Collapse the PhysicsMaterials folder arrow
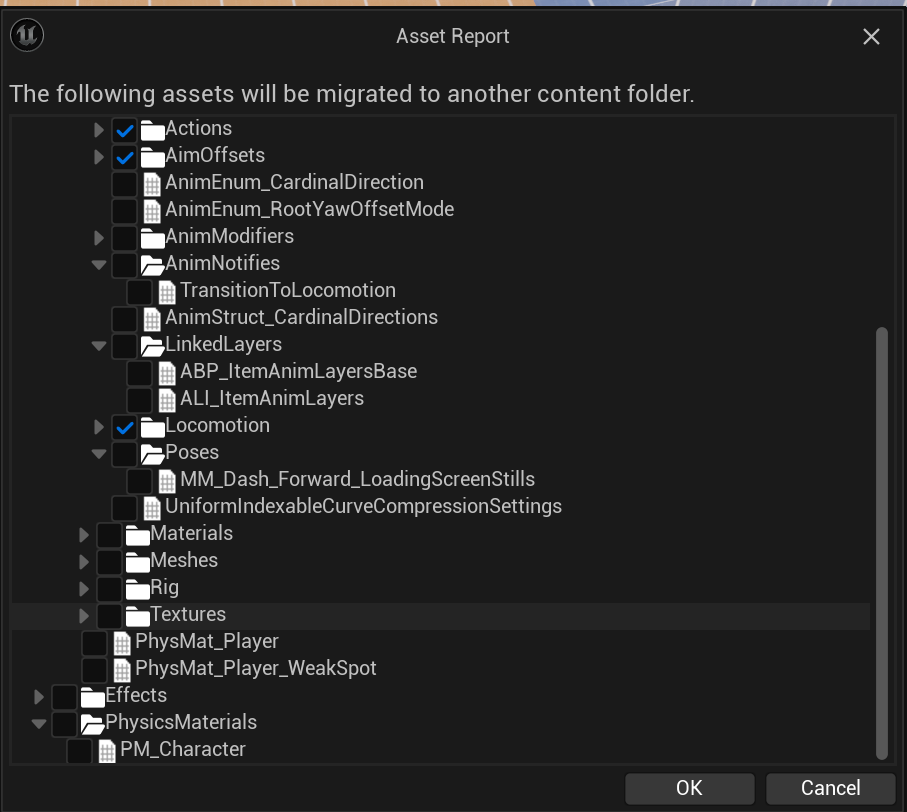This screenshot has height=812, width=907. pos(39,724)
